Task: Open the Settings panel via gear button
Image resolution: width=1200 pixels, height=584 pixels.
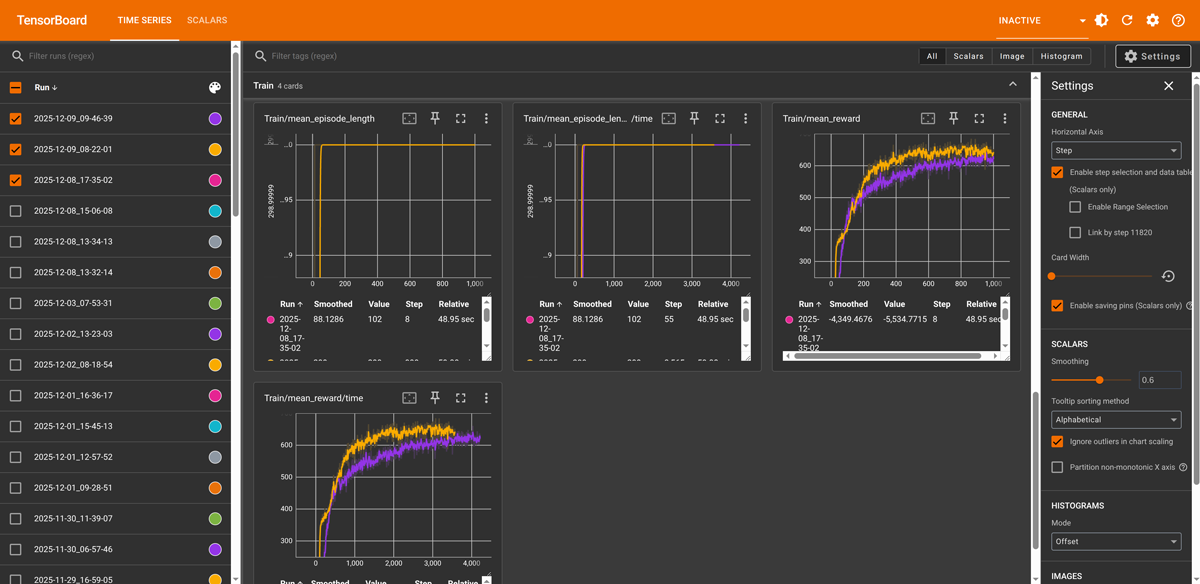Action: pyautogui.click(x=1152, y=56)
